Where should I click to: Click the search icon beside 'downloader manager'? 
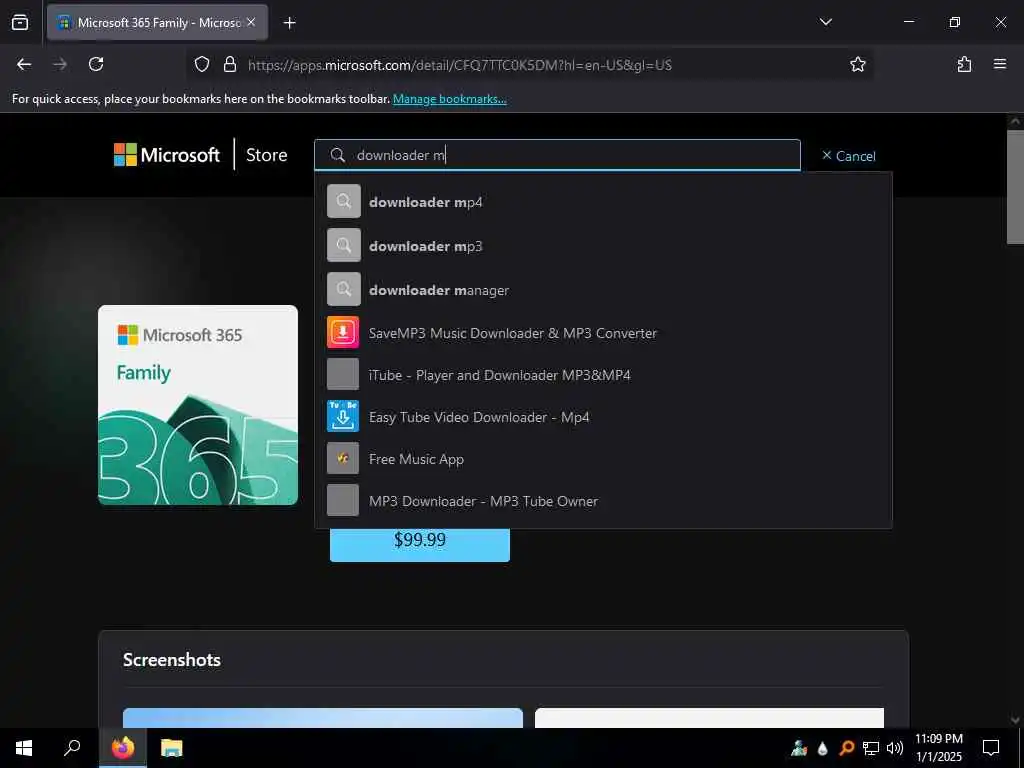click(x=344, y=289)
